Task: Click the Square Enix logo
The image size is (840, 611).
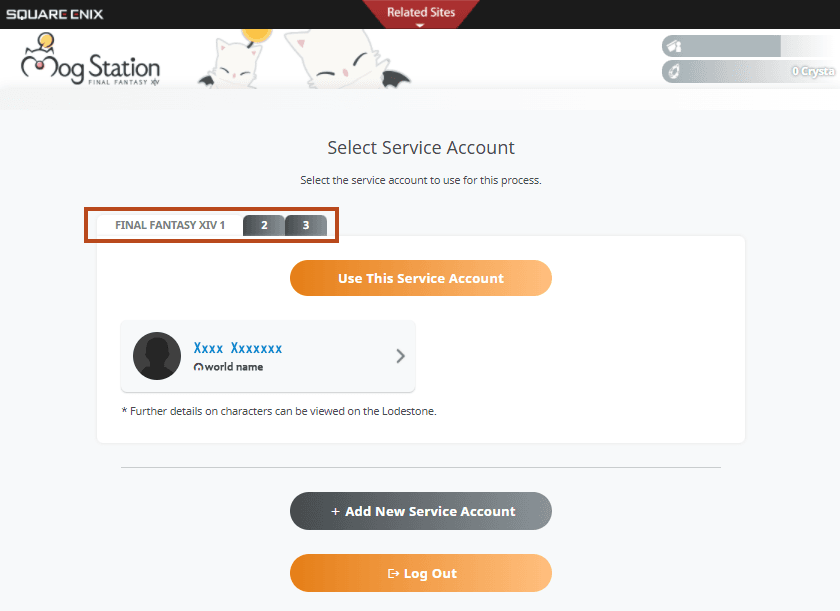Action: pos(55,14)
